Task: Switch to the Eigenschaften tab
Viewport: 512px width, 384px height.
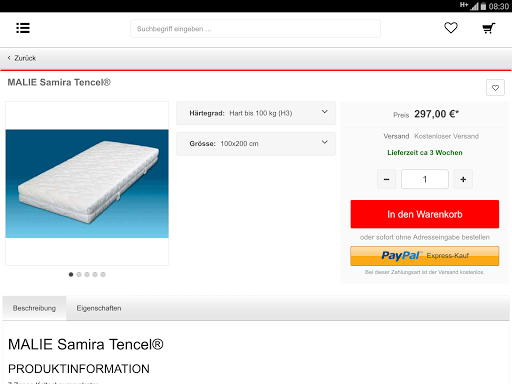Action: point(99,308)
